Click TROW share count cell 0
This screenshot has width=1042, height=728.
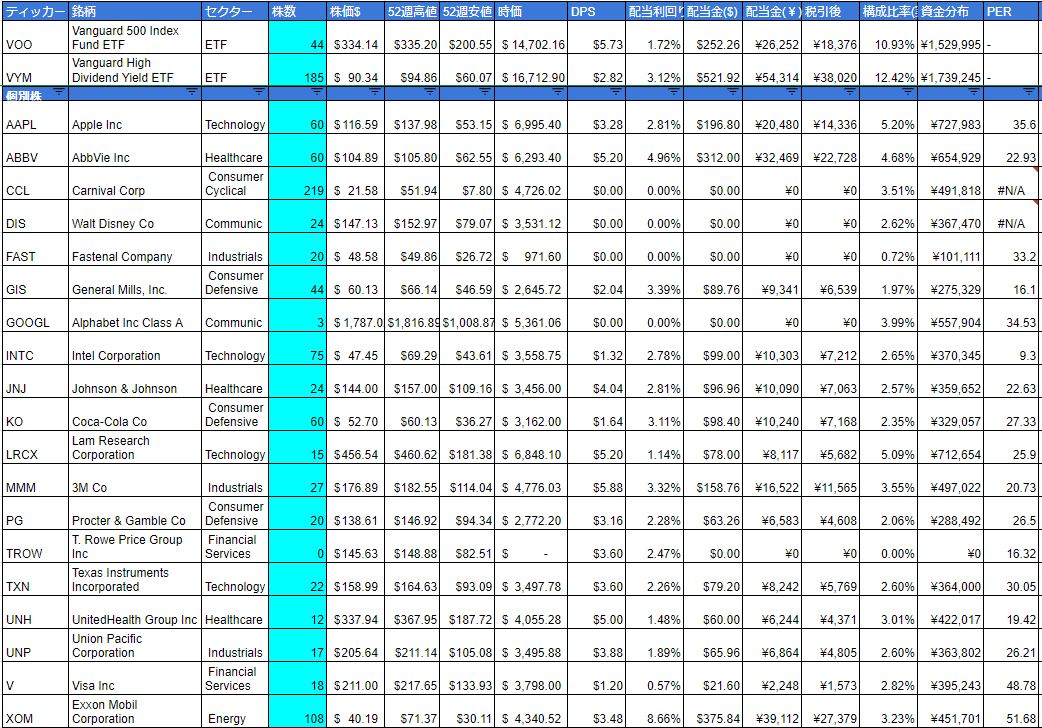click(x=298, y=546)
